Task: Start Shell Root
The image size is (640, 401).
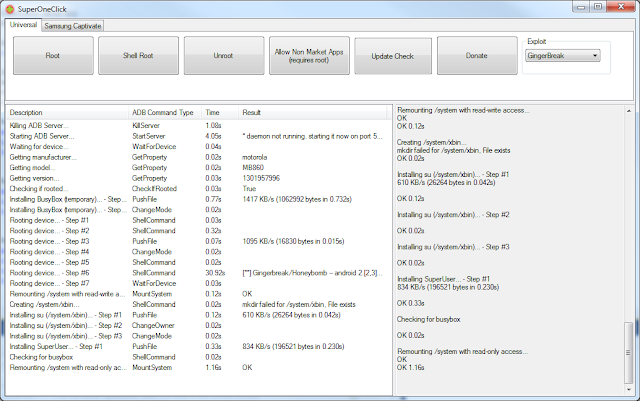Action: 138,56
